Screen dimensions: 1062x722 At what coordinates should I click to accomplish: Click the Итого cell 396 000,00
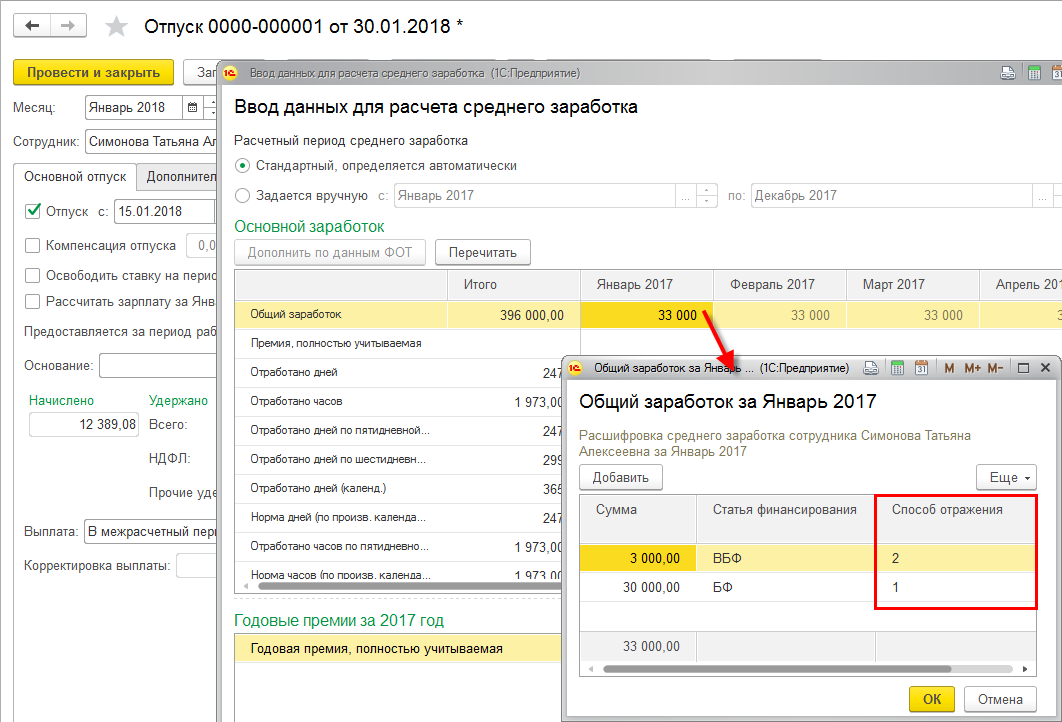point(514,315)
